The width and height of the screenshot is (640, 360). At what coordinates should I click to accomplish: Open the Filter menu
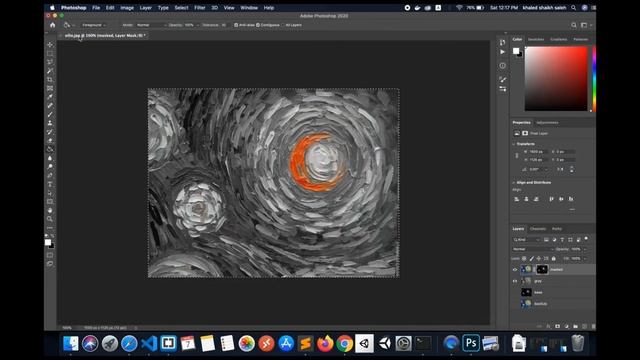200,7
